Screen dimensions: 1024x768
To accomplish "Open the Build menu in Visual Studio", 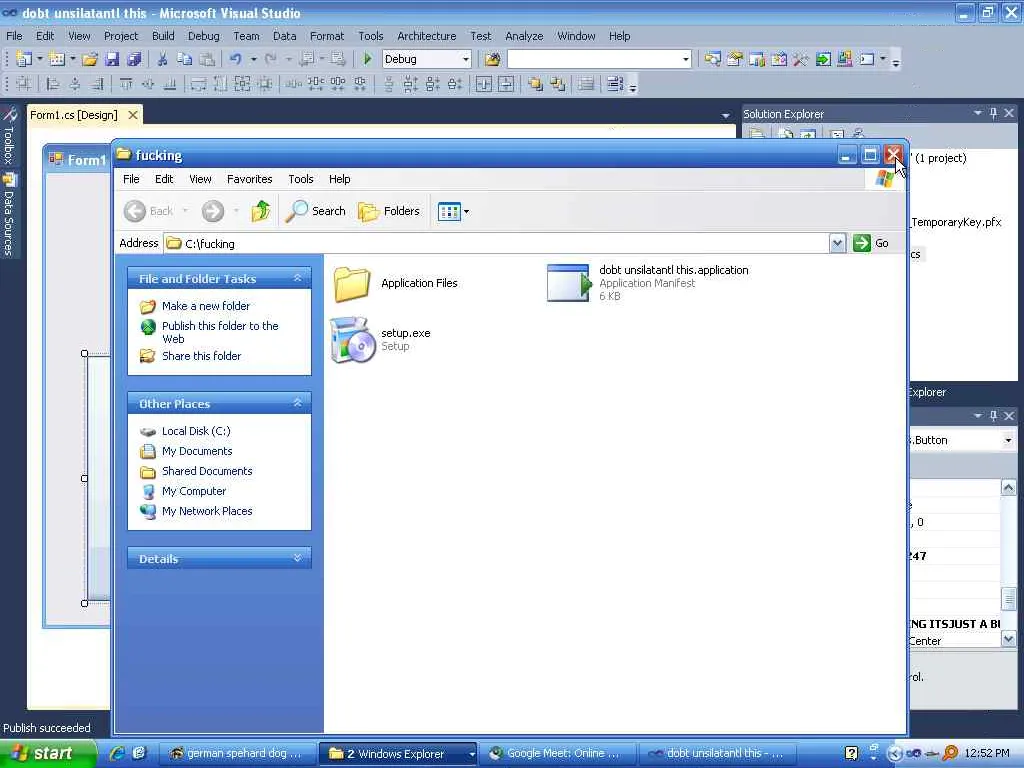I will (x=163, y=36).
